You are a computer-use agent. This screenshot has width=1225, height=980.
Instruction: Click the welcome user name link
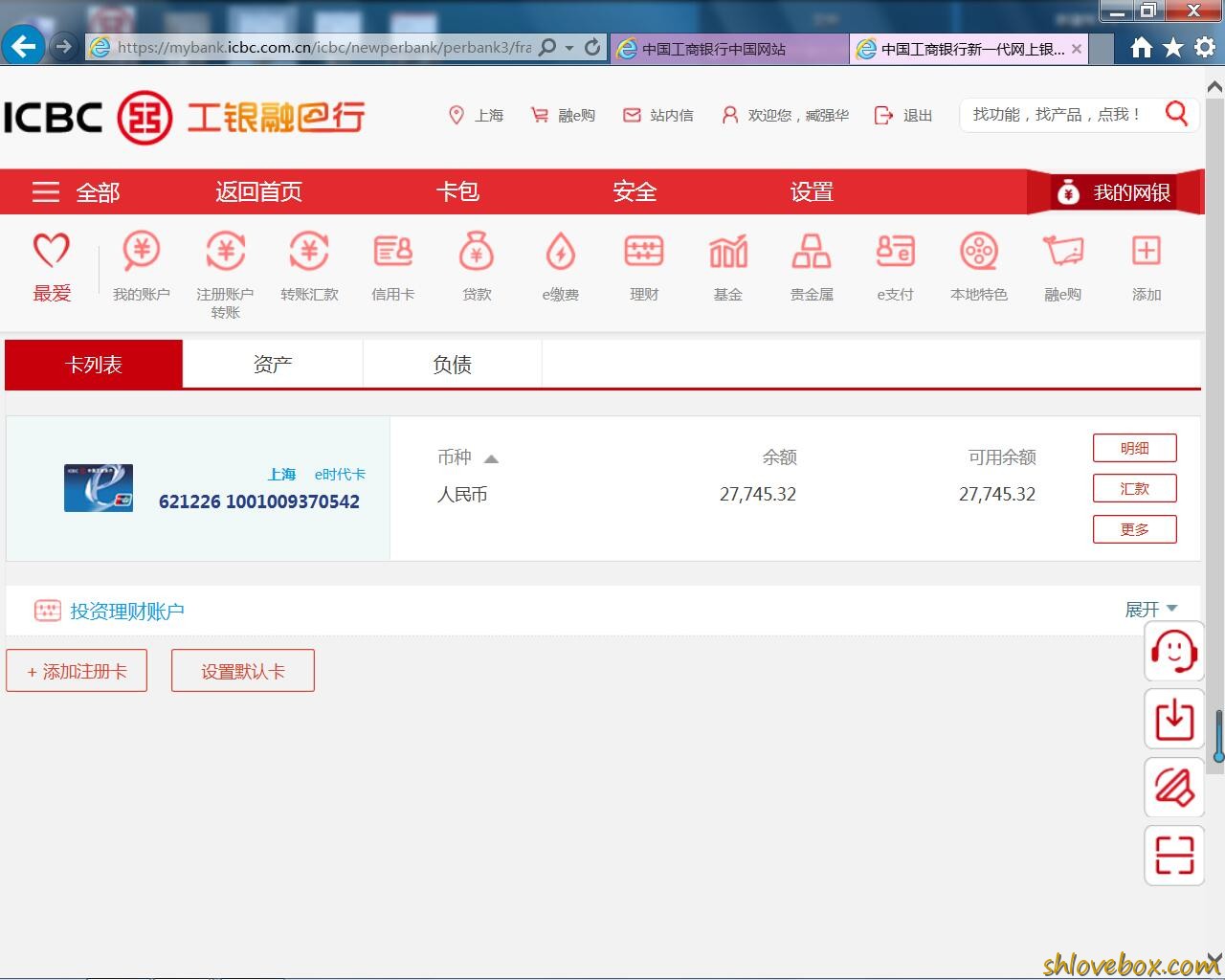click(786, 116)
